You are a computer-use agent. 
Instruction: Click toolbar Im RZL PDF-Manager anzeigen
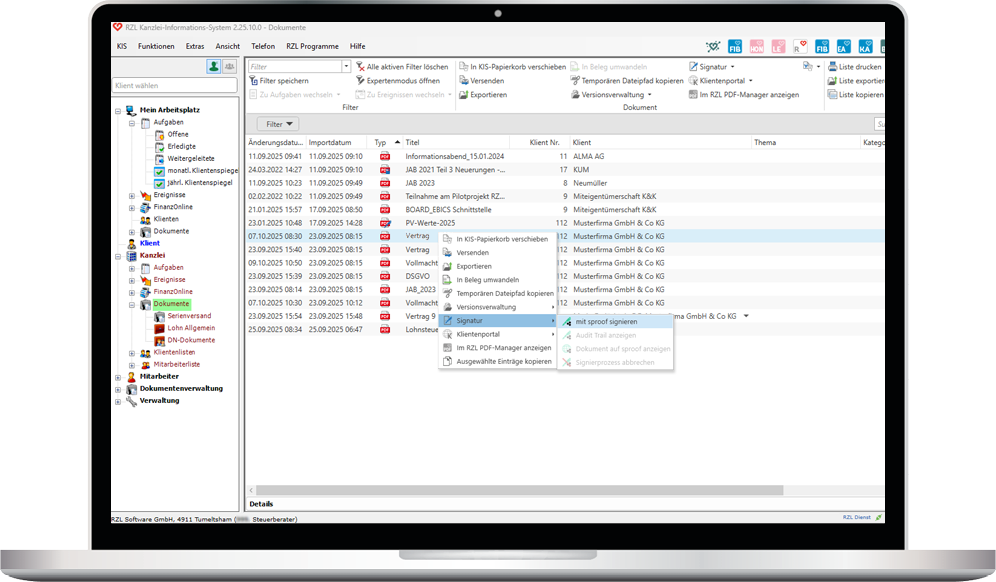pos(744,95)
